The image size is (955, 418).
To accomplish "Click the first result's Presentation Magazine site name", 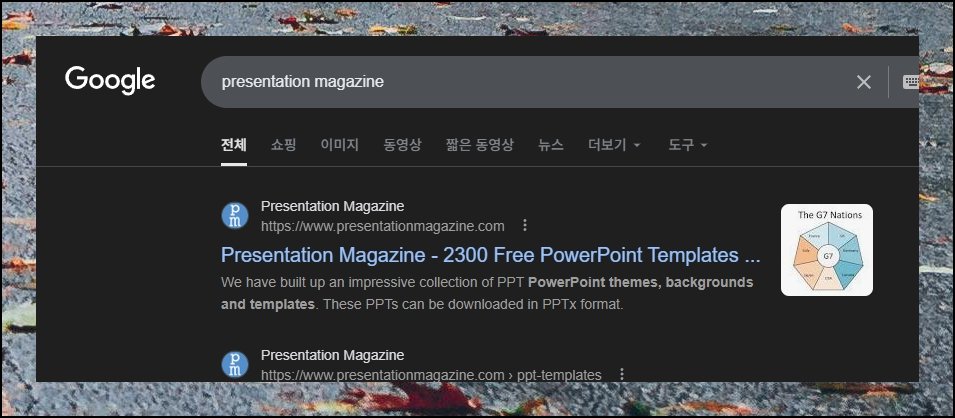I will (x=333, y=207).
